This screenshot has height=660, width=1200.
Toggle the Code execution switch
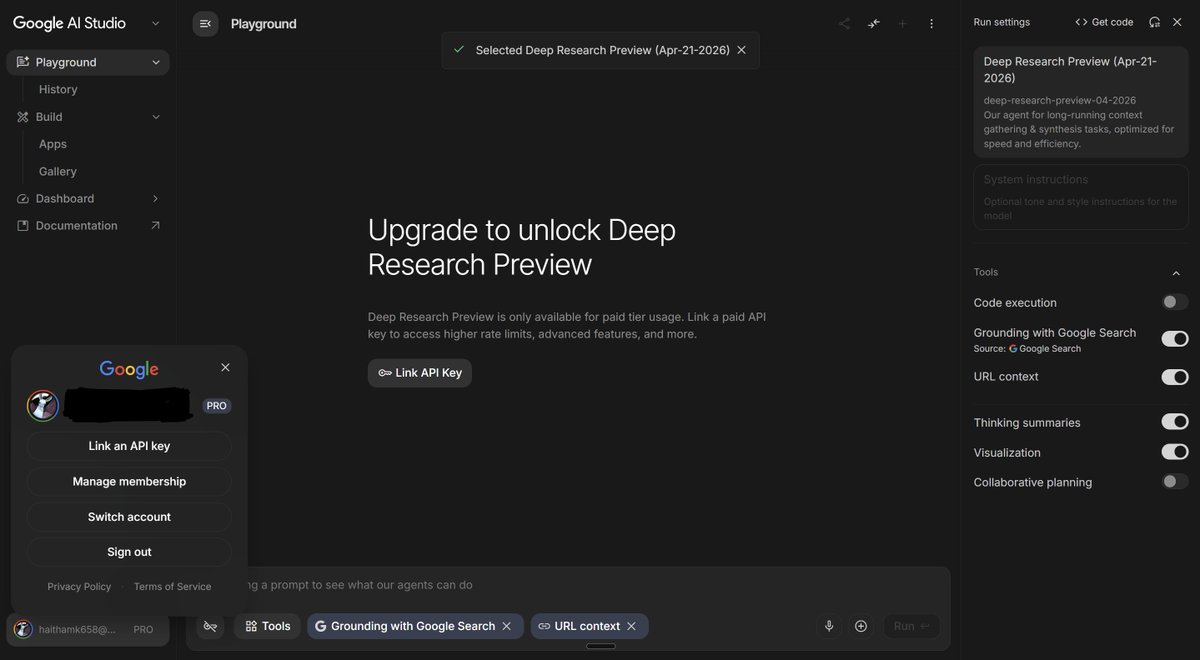1175,302
